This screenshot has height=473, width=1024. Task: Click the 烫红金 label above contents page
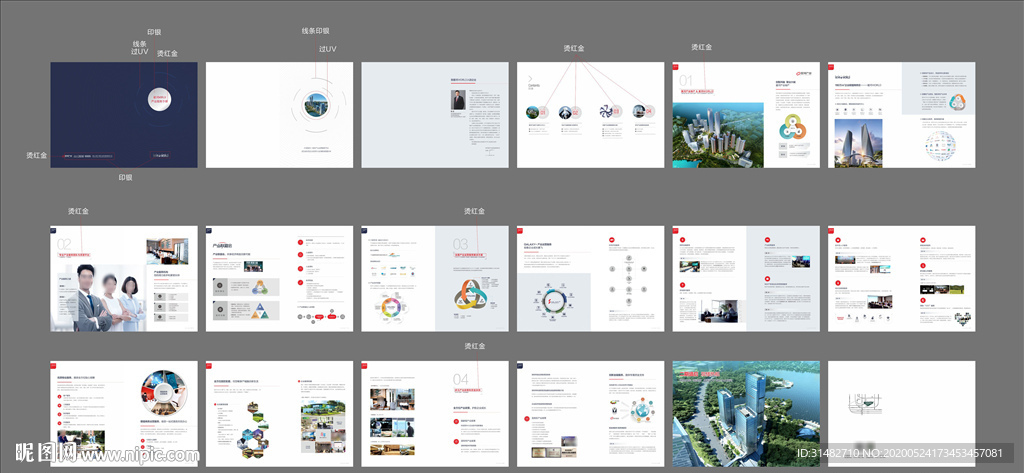(x=574, y=48)
